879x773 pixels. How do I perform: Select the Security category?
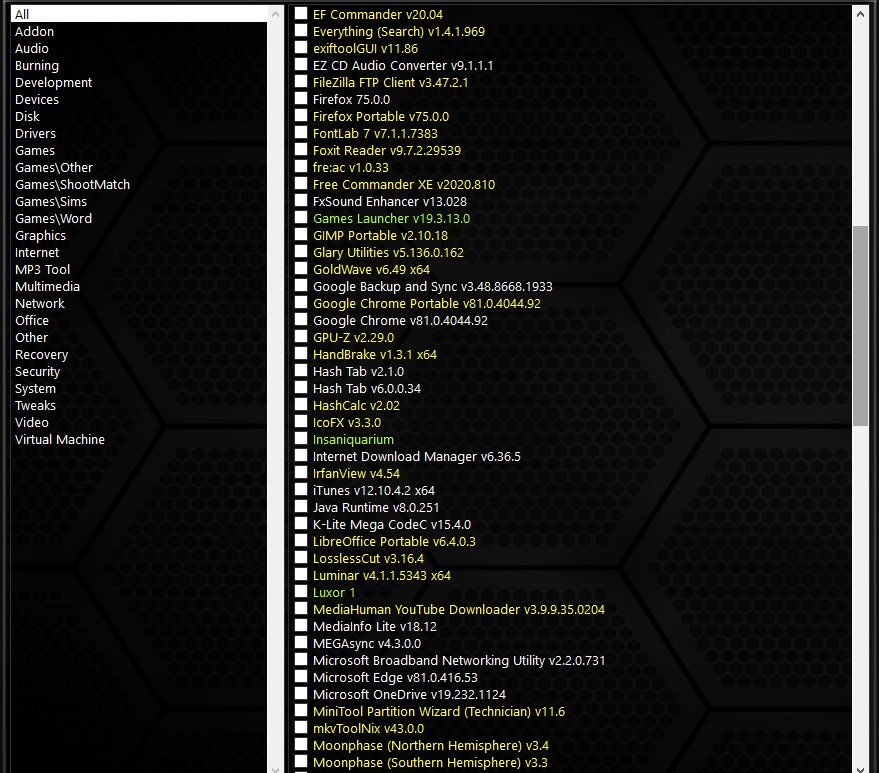[x=37, y=372]
